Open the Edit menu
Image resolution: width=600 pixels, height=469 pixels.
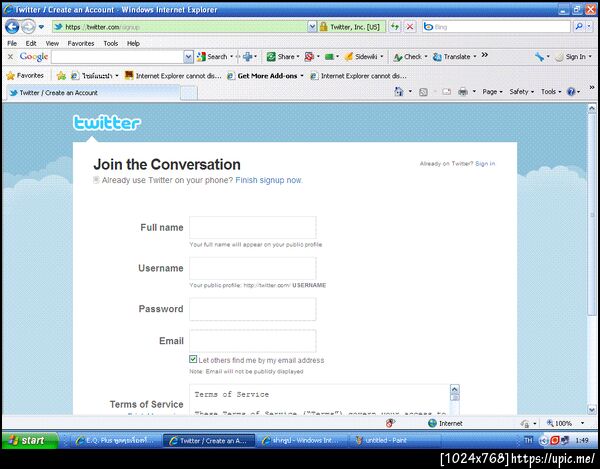[31, 43]
